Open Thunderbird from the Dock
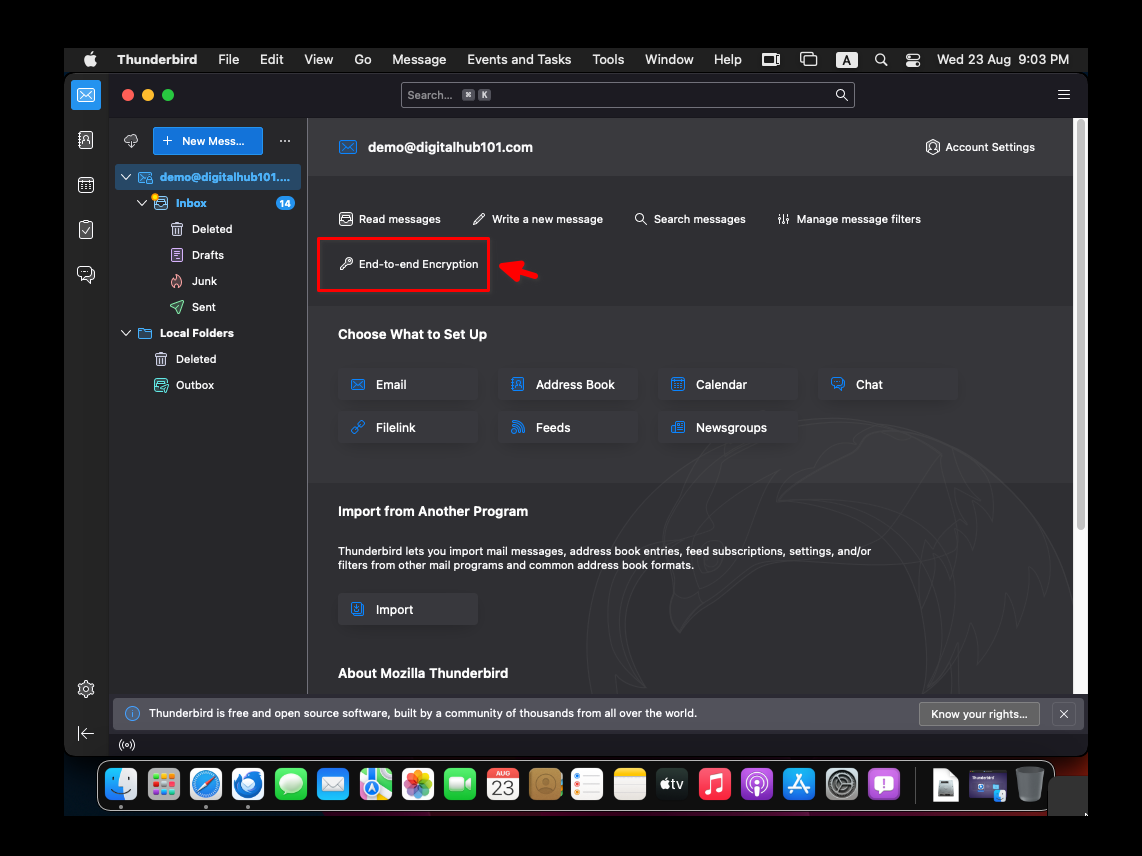 (x=248, y=785)
